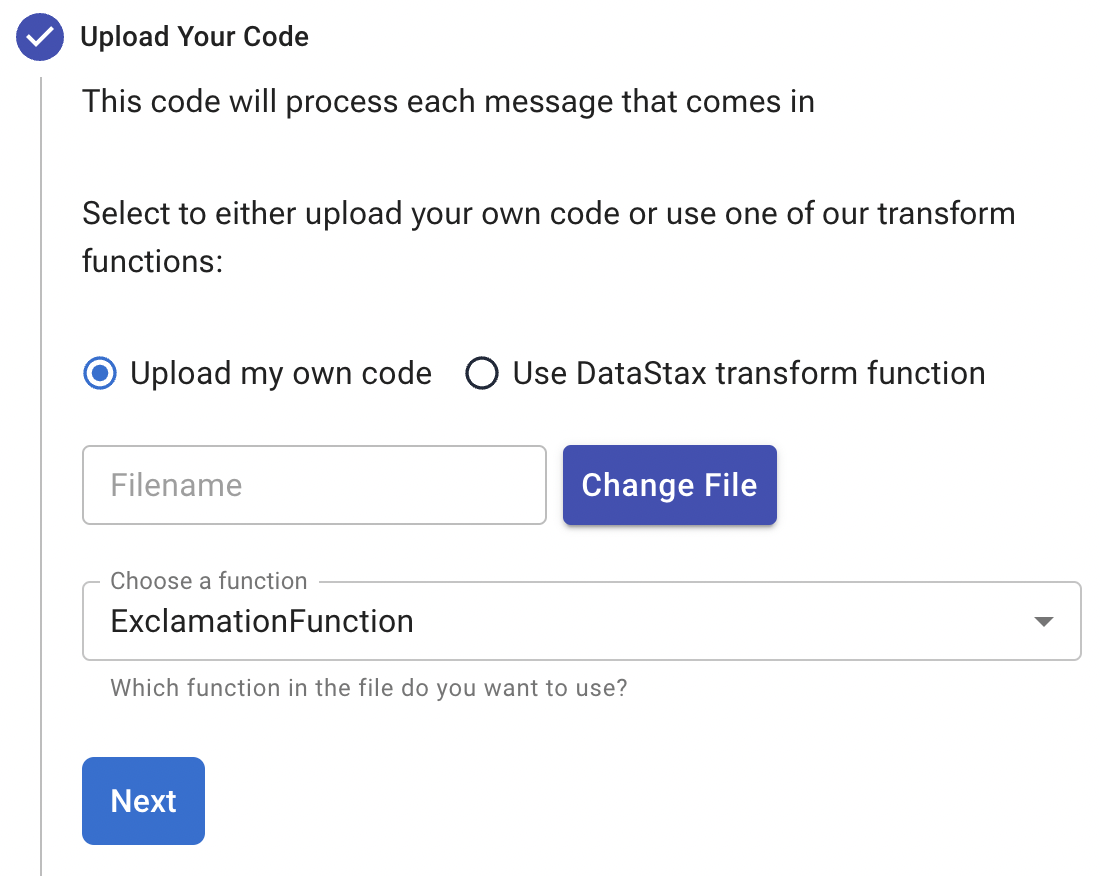This screenshot has width=1100, height=876.
Task: Click the "Select to either upload your own code" text
Action: pos(548,213)
